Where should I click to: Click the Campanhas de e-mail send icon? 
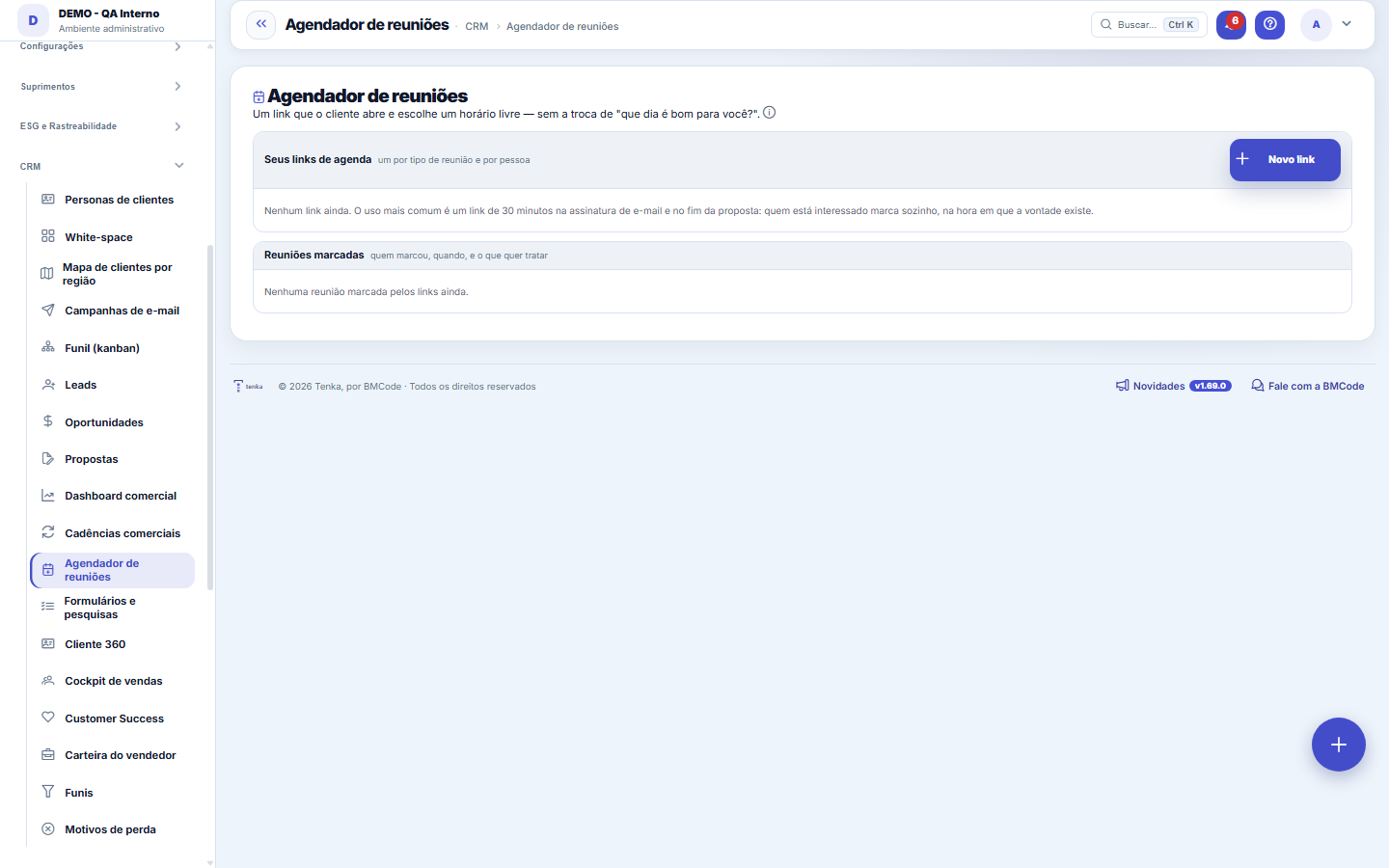[x=48, y=311]
